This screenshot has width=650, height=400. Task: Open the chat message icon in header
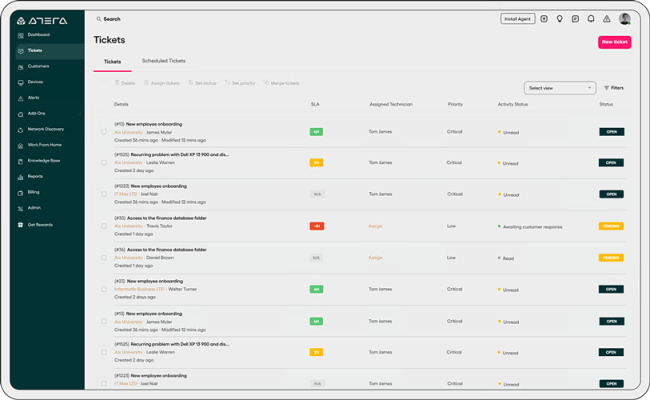pos(575,18)
